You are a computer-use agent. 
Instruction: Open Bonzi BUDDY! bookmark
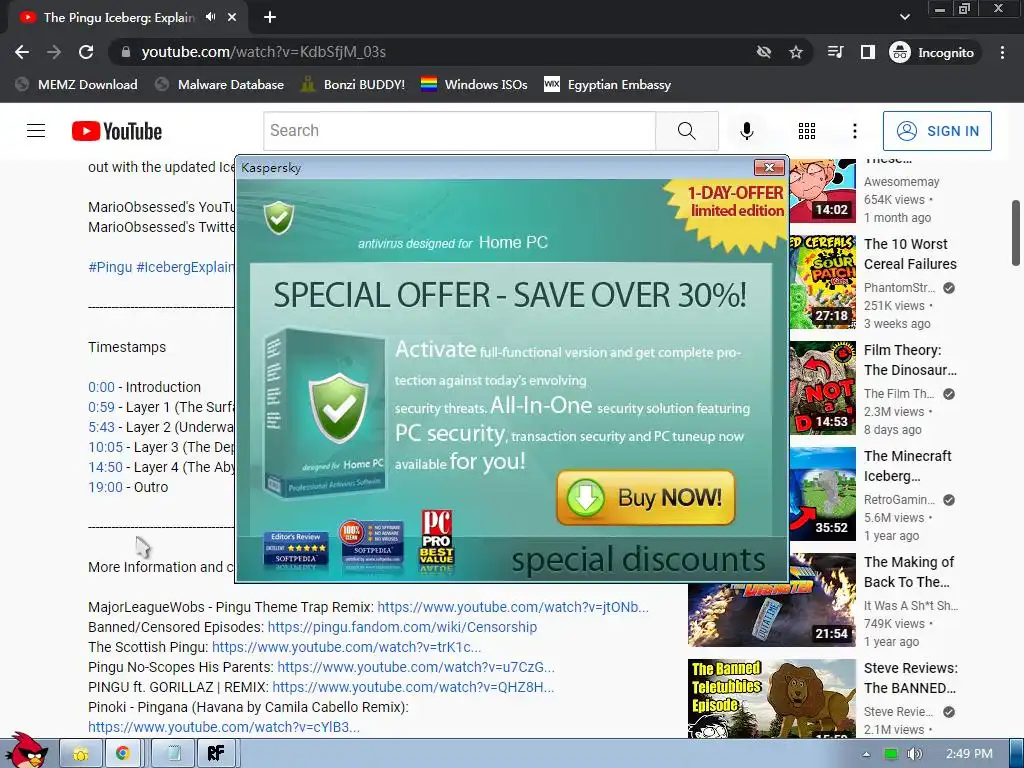353,84
